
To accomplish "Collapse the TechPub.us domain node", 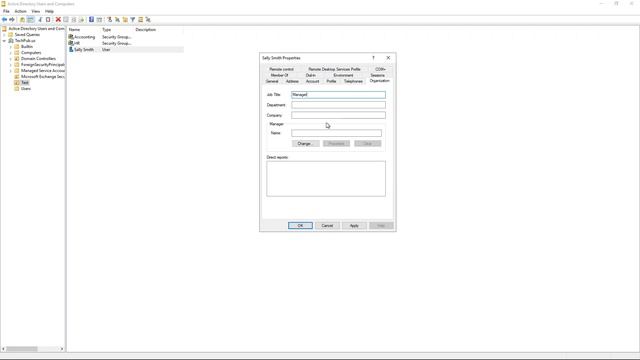I will (4, 41).
